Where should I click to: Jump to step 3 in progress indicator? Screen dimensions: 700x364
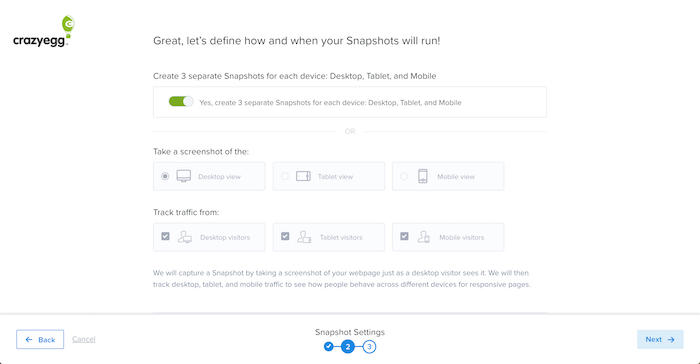[x=369, y=347]
